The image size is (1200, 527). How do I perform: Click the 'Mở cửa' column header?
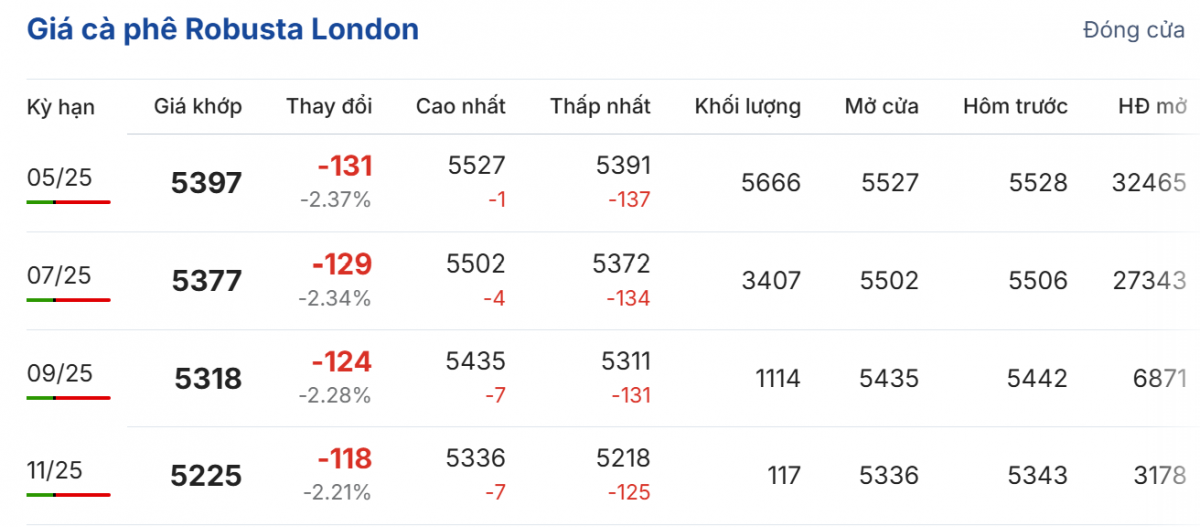tap(881, 106)
